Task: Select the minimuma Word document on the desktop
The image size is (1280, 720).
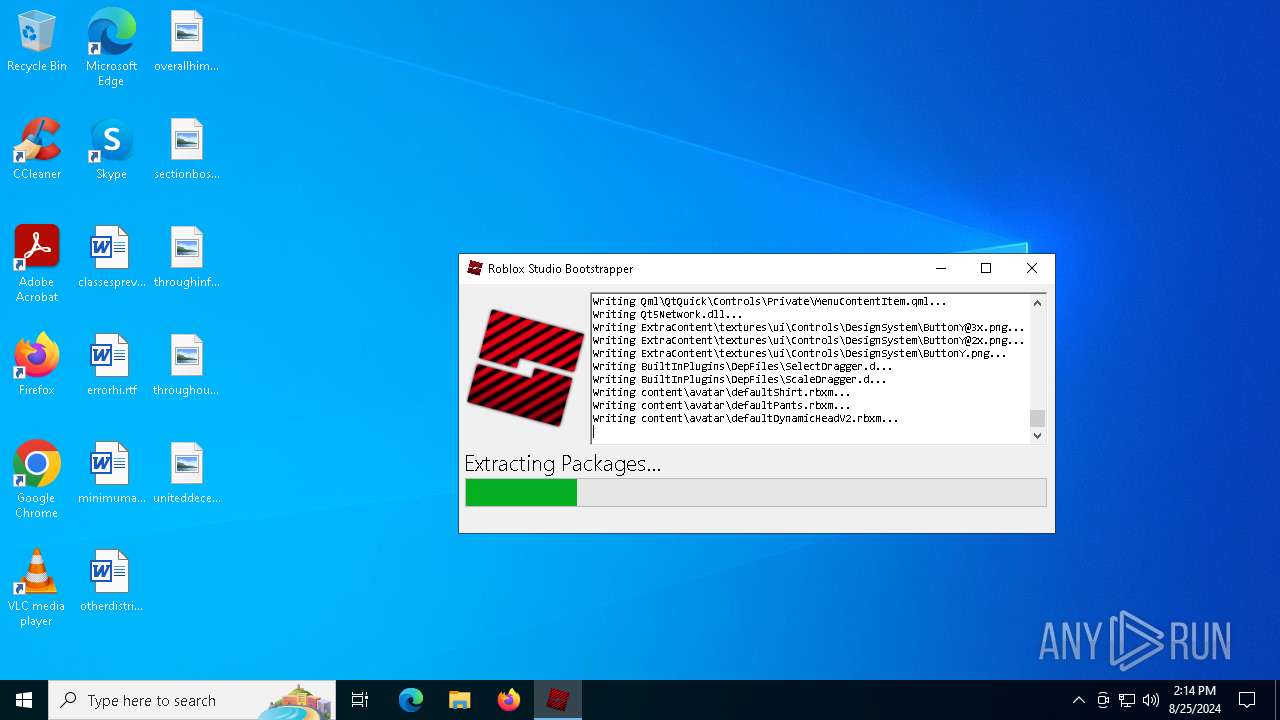Action: (111, 474)
